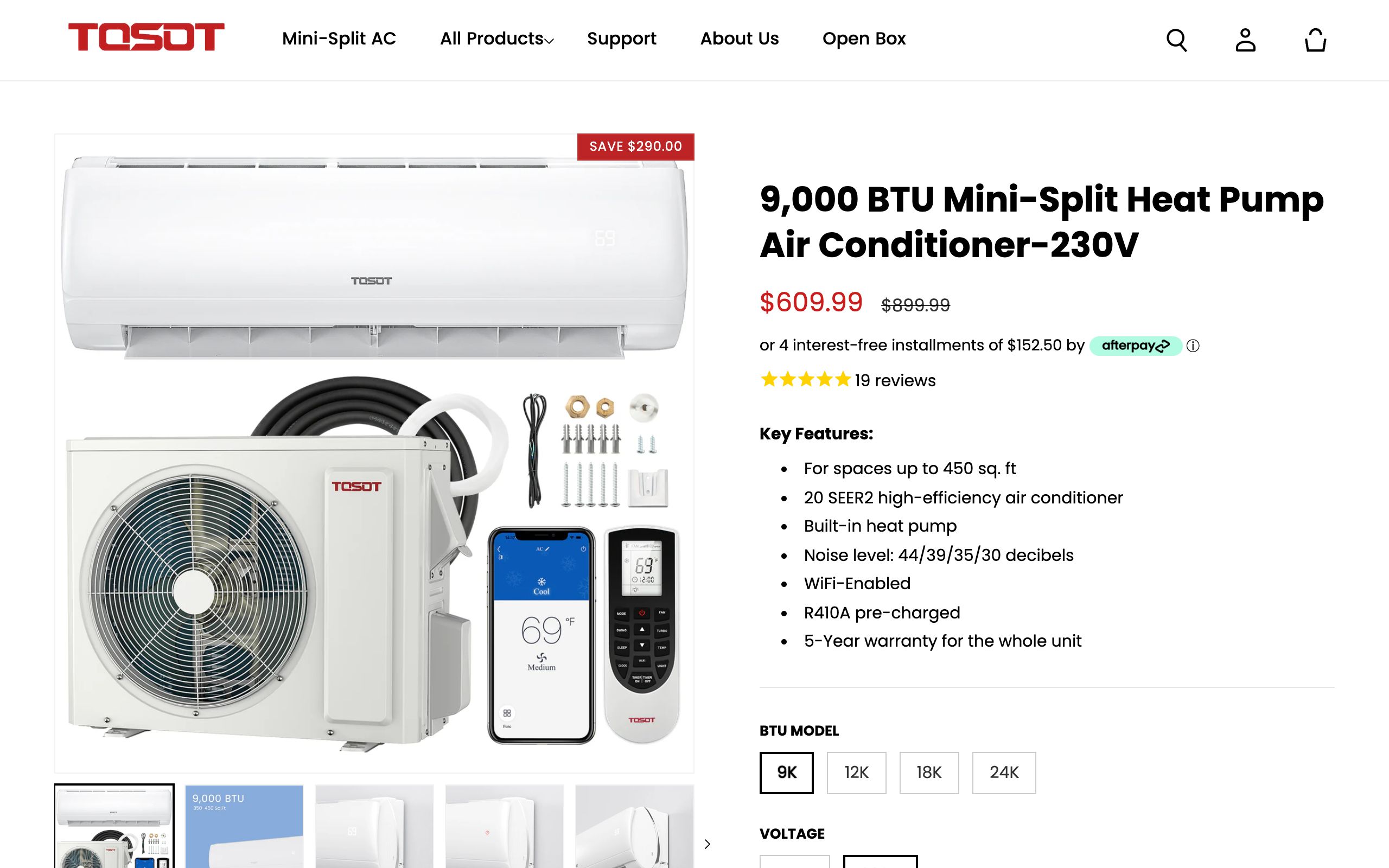This screenshot has height=868, width=1389.
Task: Click the TOSOT logo
Action: (x=146, y=37)
